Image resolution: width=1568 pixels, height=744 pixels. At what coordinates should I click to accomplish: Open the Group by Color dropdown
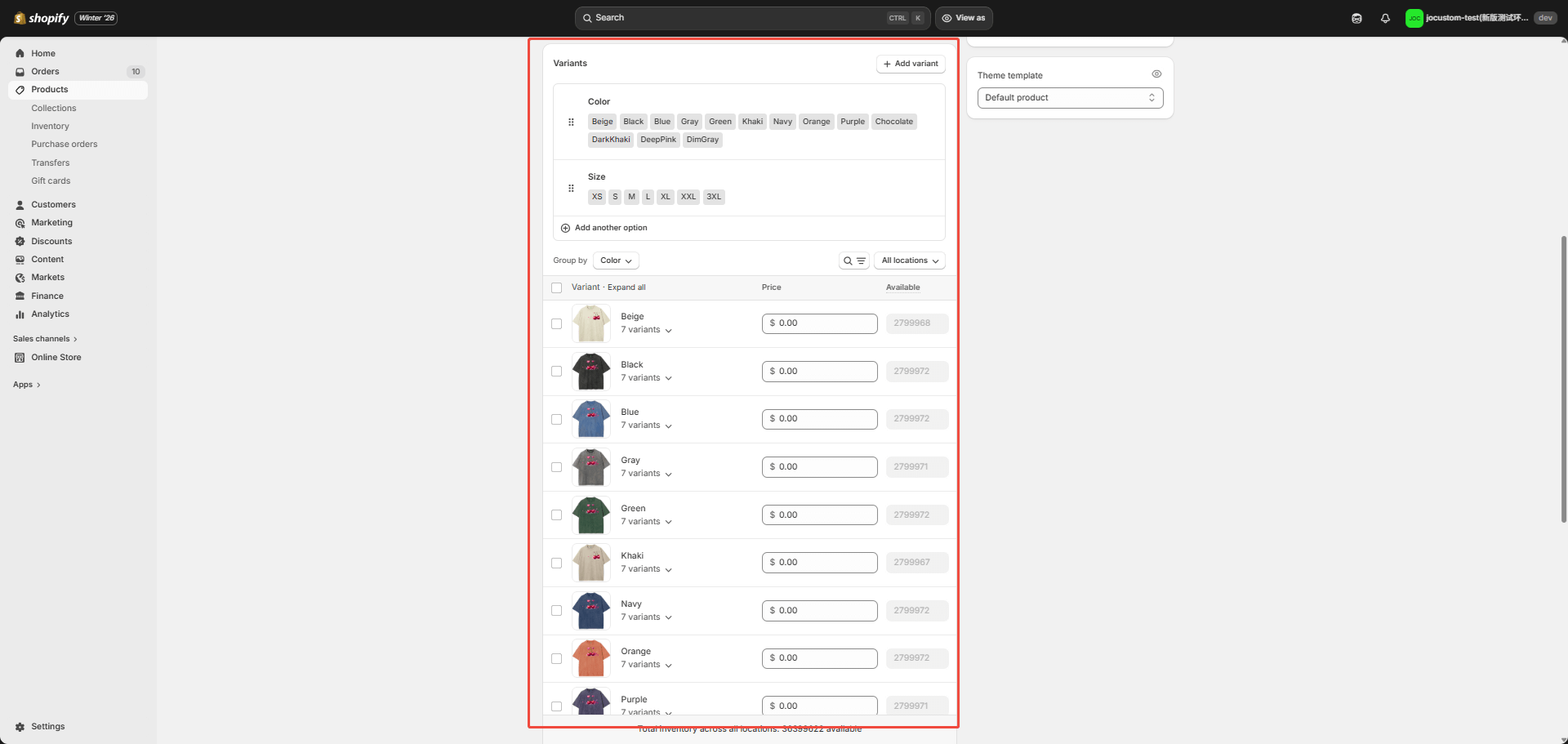(616, 261)
